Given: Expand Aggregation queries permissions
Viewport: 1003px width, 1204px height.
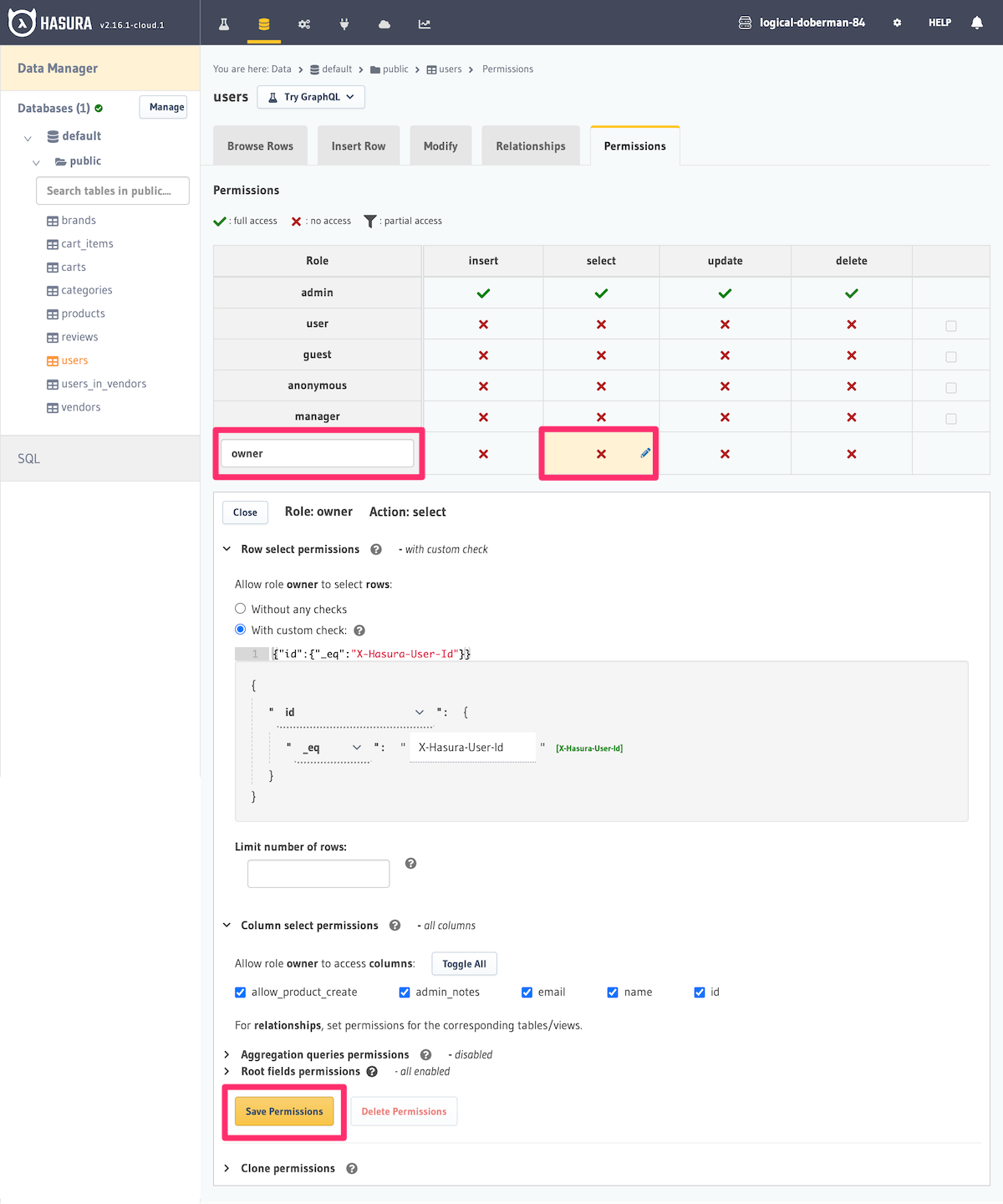Looking at the screenshot, I should (x=324, y=1054).
